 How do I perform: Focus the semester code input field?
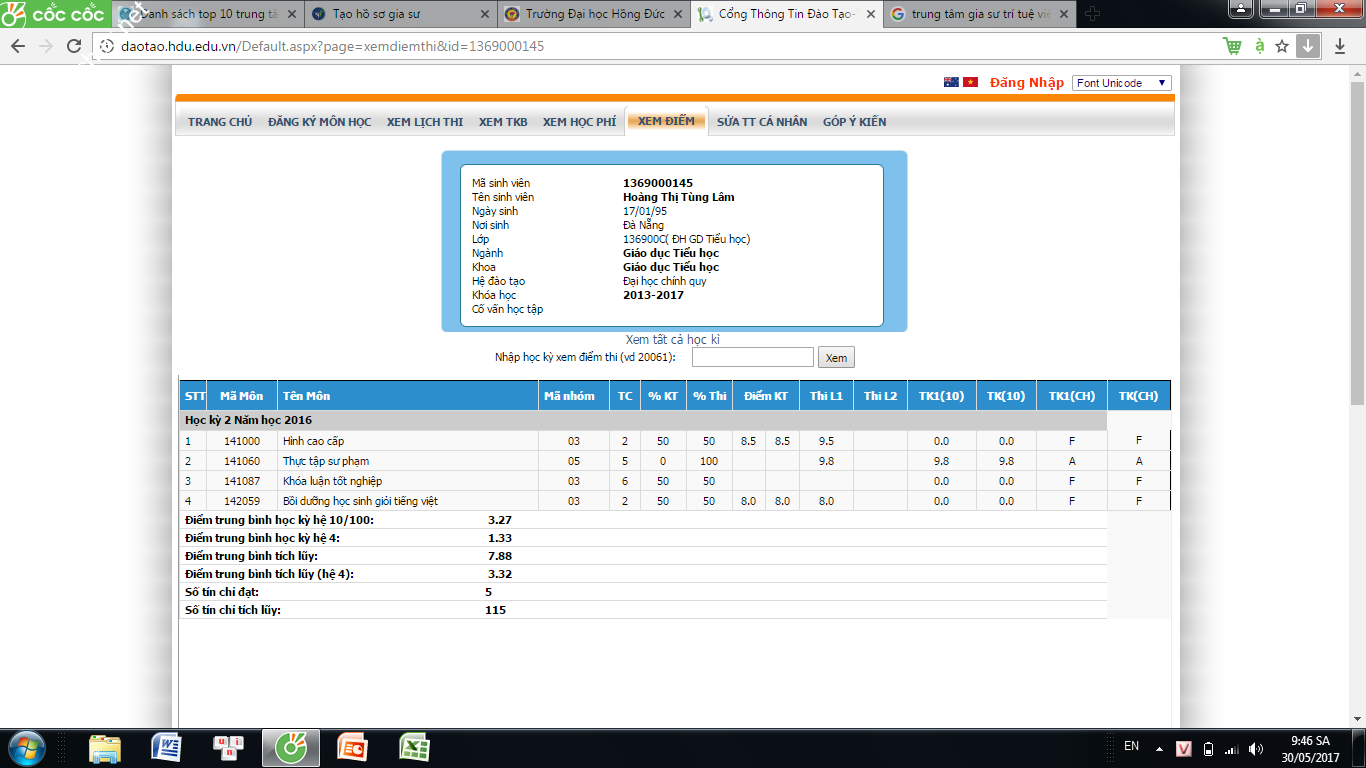pos(752,358)
